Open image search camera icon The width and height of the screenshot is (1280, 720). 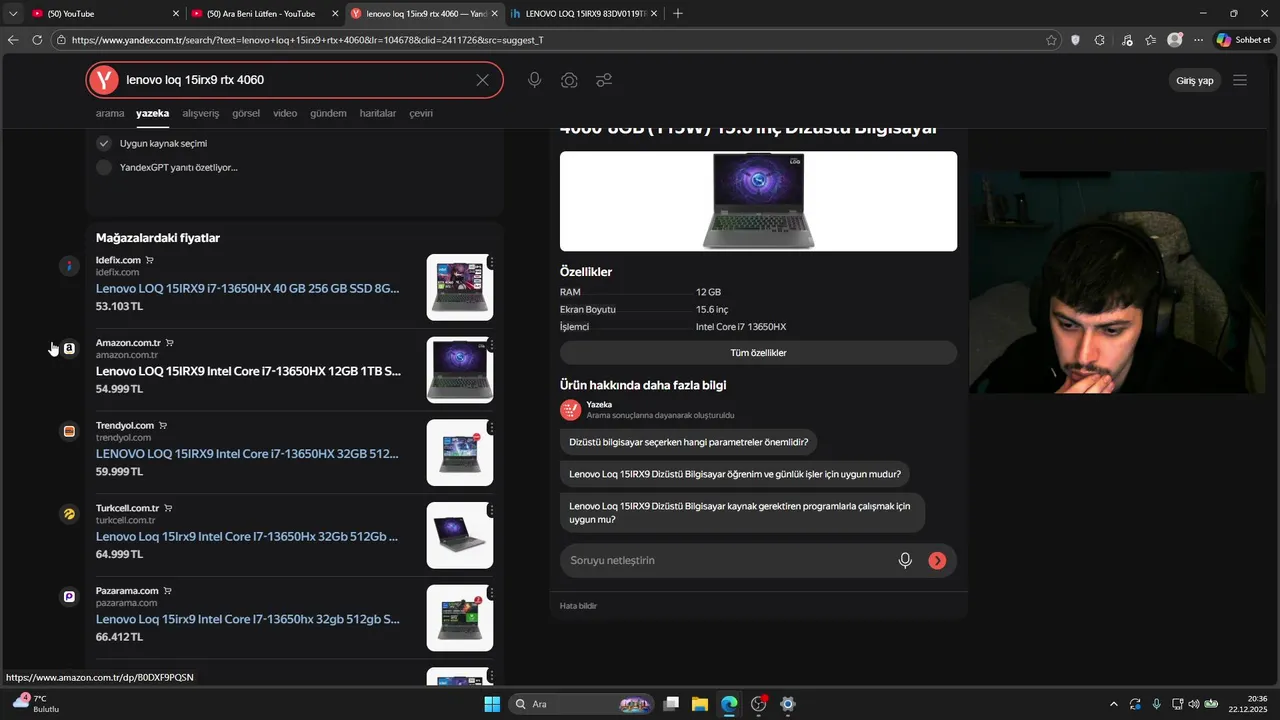[x=569, y=80]
